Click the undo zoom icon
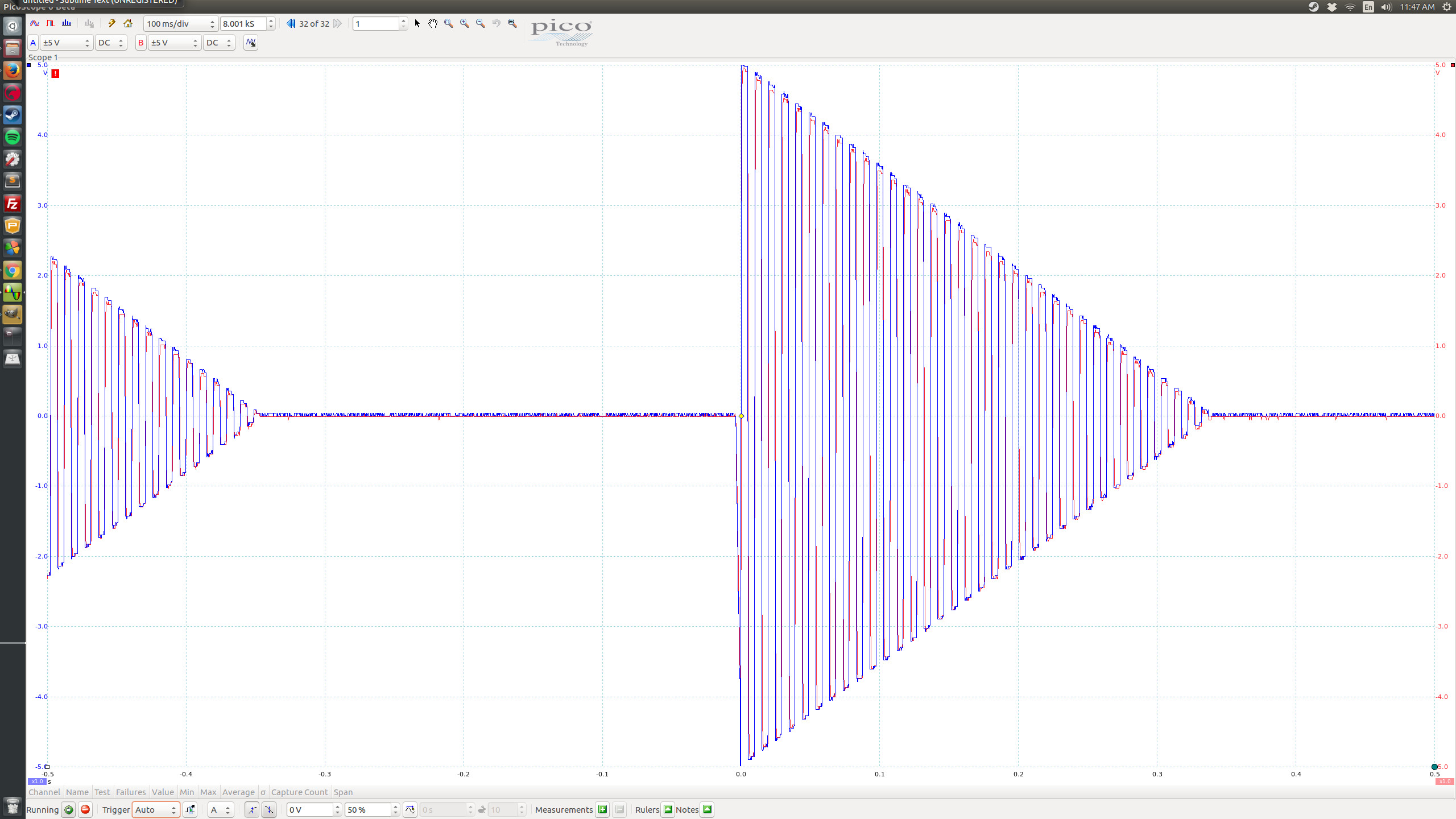 pyautogui.click(x=497, y=23)
